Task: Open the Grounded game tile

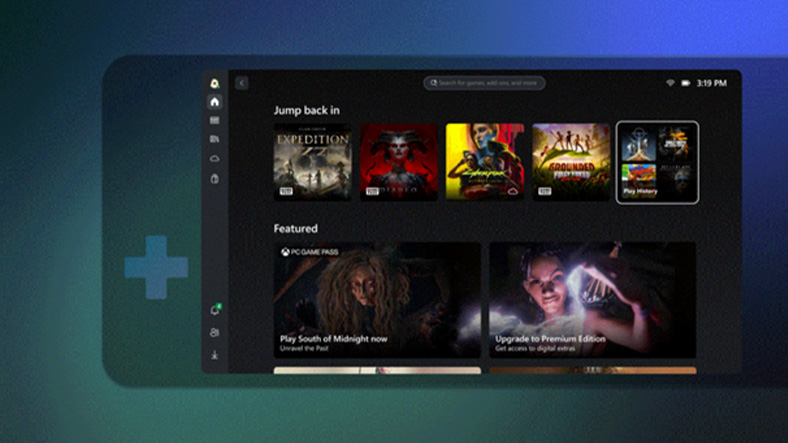Action: [571, 162]
